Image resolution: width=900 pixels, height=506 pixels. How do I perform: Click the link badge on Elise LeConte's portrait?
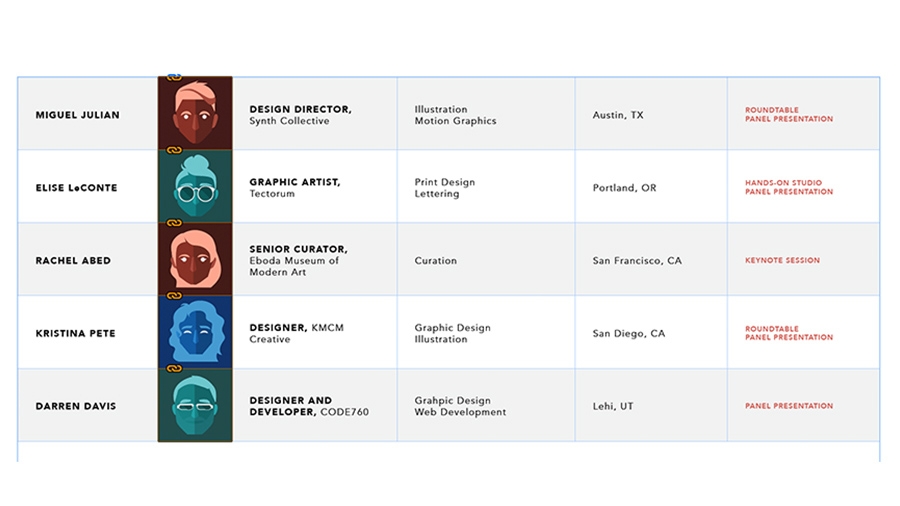(x=174, y=149)
